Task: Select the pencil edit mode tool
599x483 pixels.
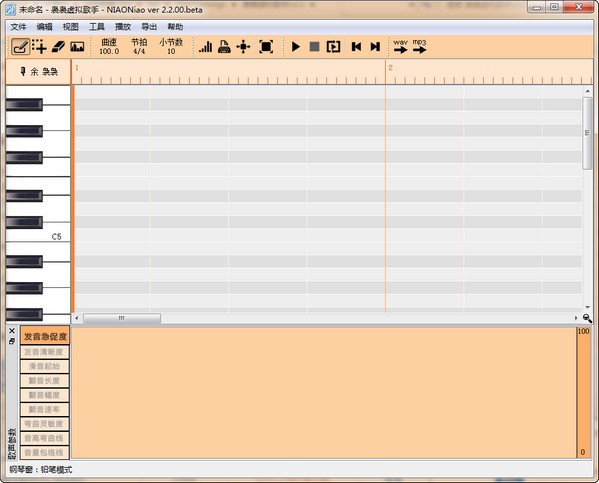Action: click(21, 47)
